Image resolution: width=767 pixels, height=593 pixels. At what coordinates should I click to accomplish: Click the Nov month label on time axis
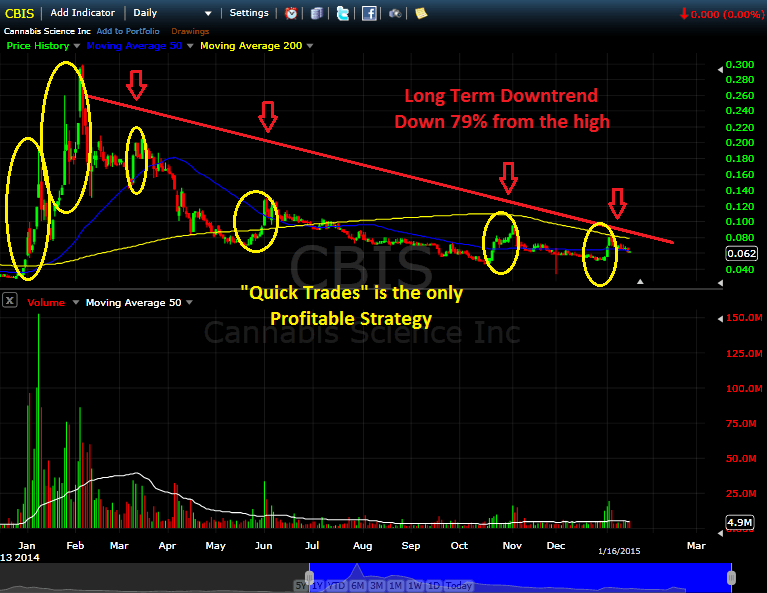[x=512, y=546]
